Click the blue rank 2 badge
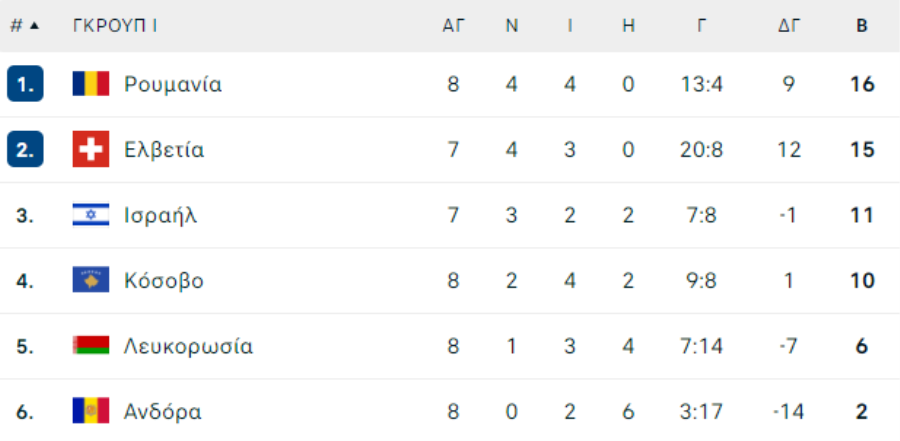The width and height of the screenshot is (900, 441). tap(25, 149)
